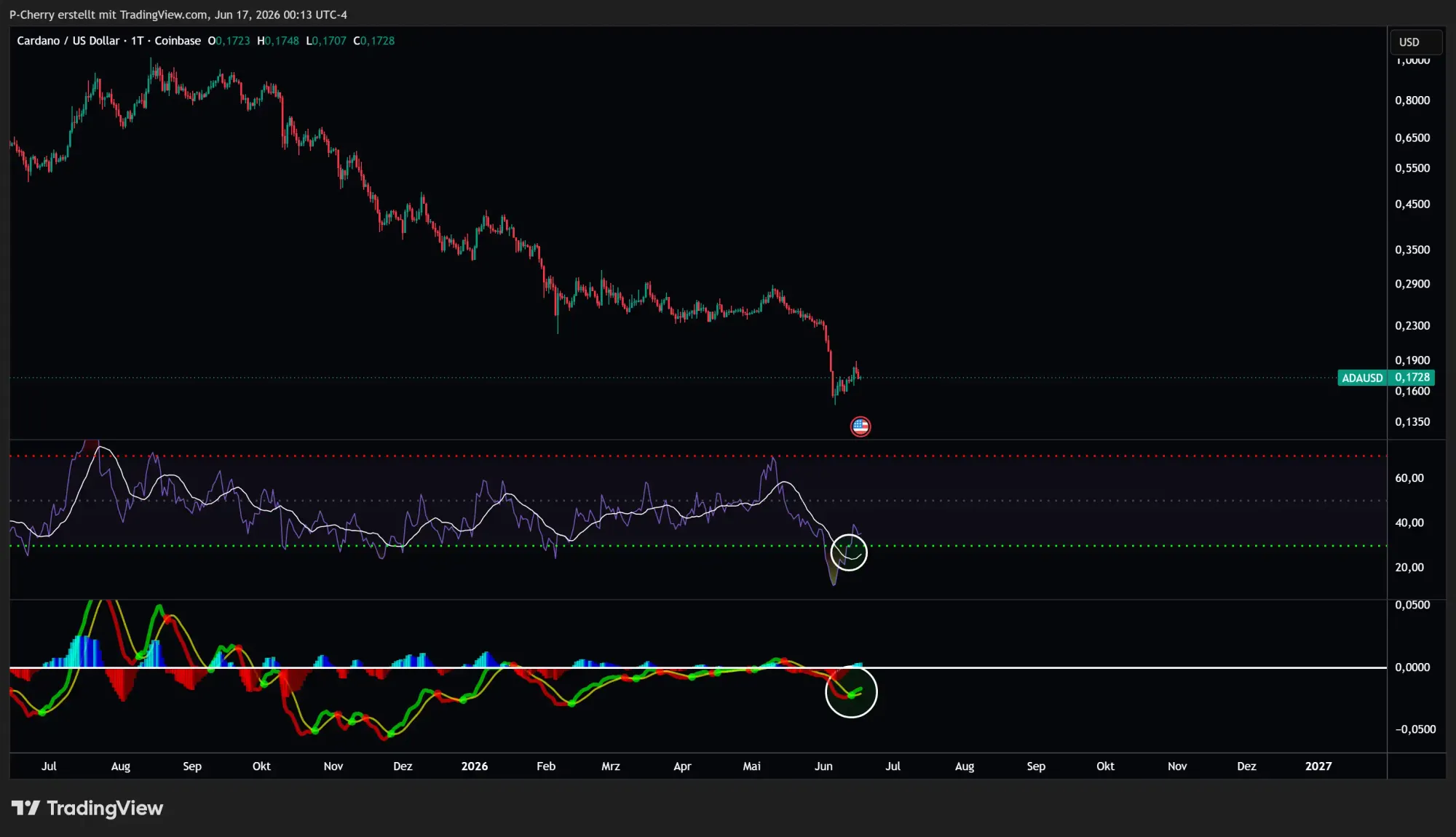This screenshot has height=837, width=1456.
Task: Click the 0,3500 price axis label
Action: (1412, 250)
